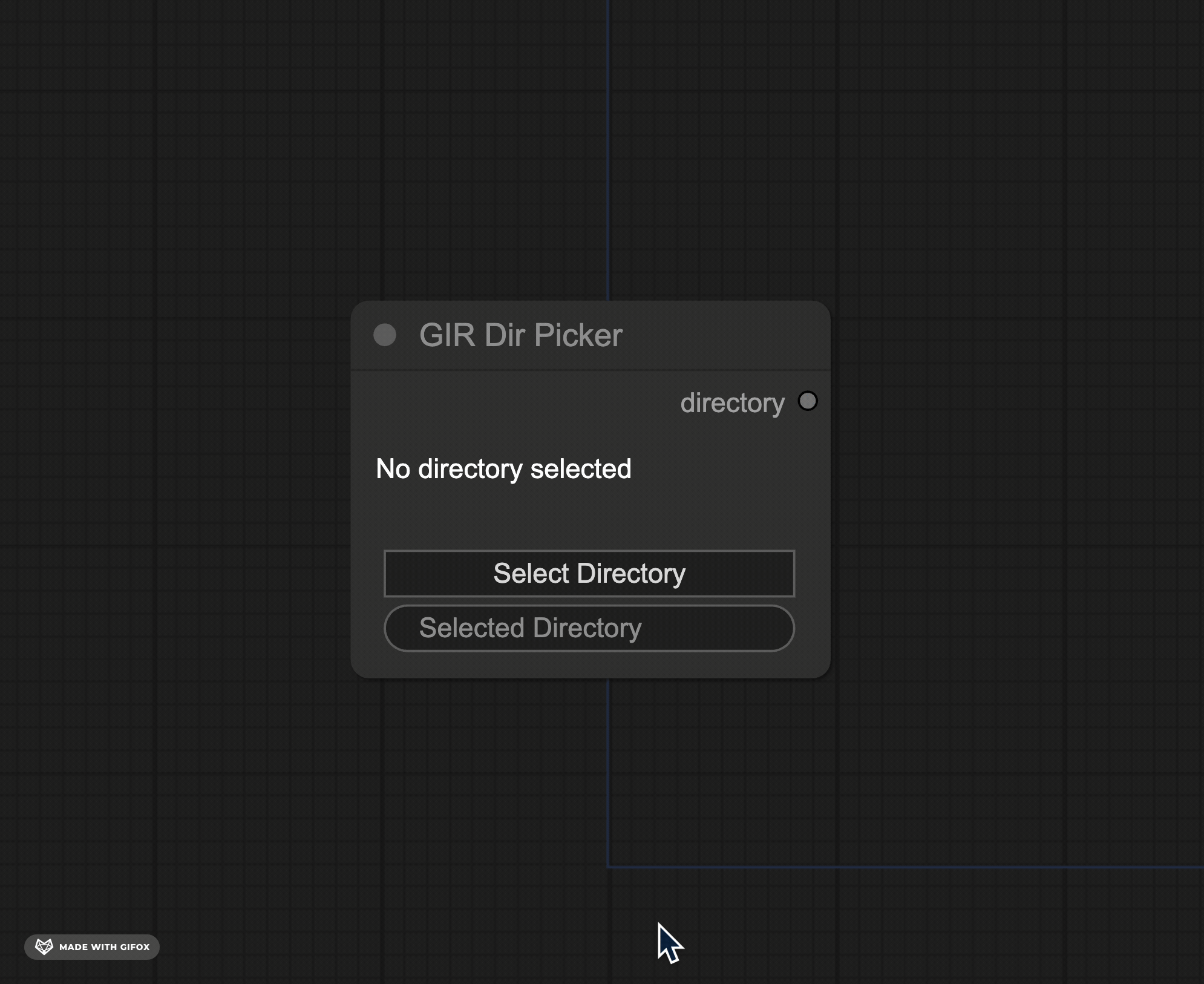Click the blue group border line below the node
Viewport: 1204px width, 984px height.
tap(608, 775)
